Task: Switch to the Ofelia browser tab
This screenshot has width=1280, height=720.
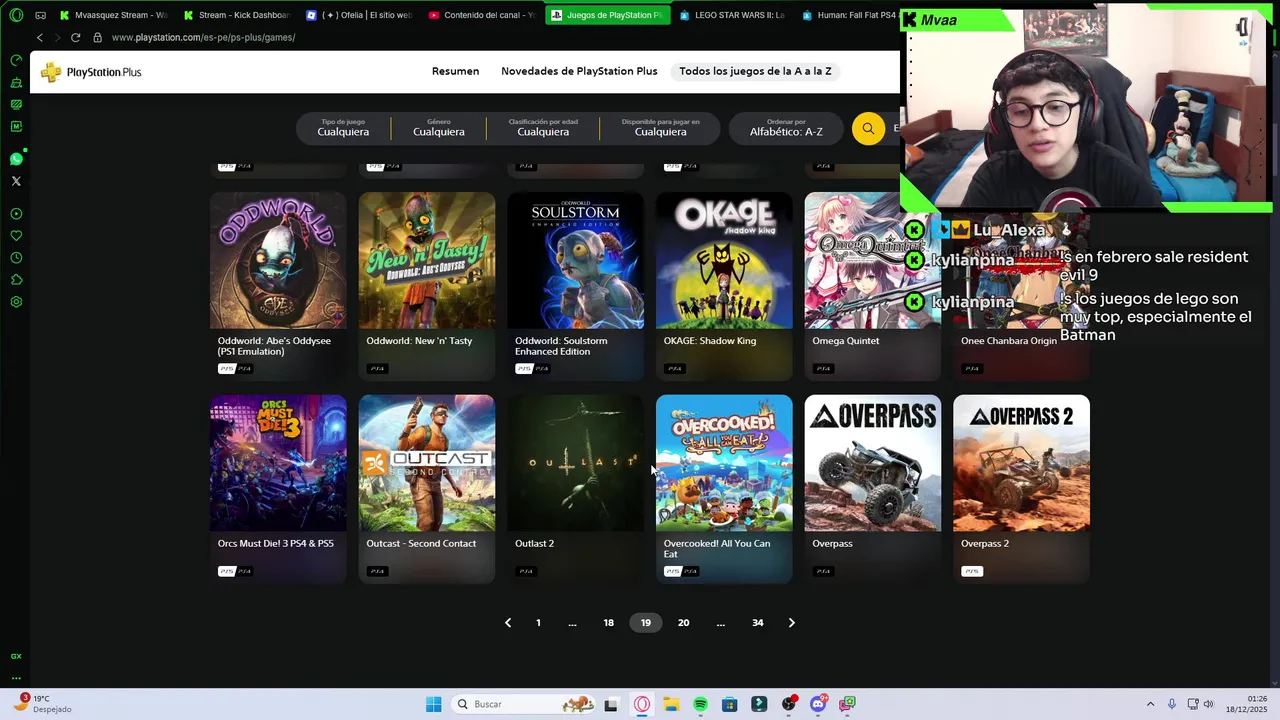Action: coord(360,15)
